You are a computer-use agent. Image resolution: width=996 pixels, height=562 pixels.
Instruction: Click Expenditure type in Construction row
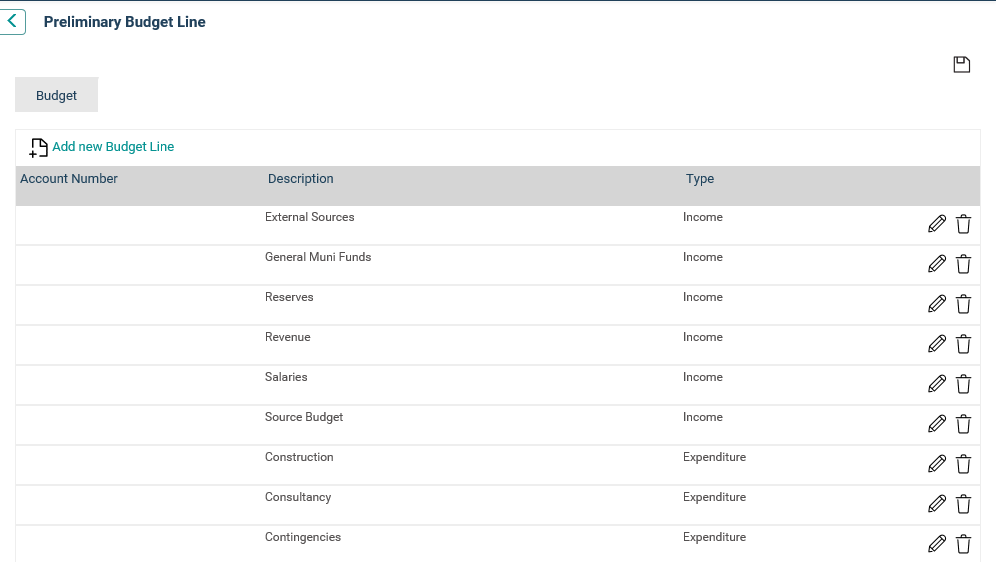(714, 457)
